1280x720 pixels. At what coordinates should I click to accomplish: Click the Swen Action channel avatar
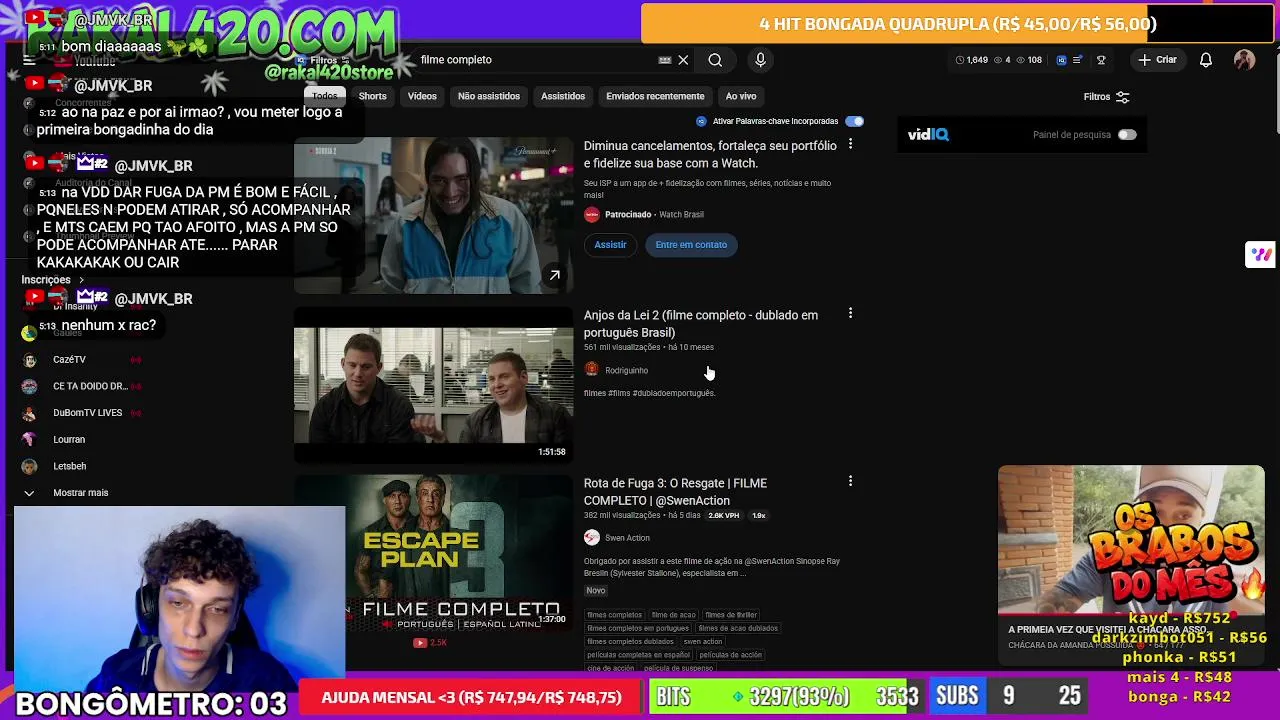tap(592, 538)
